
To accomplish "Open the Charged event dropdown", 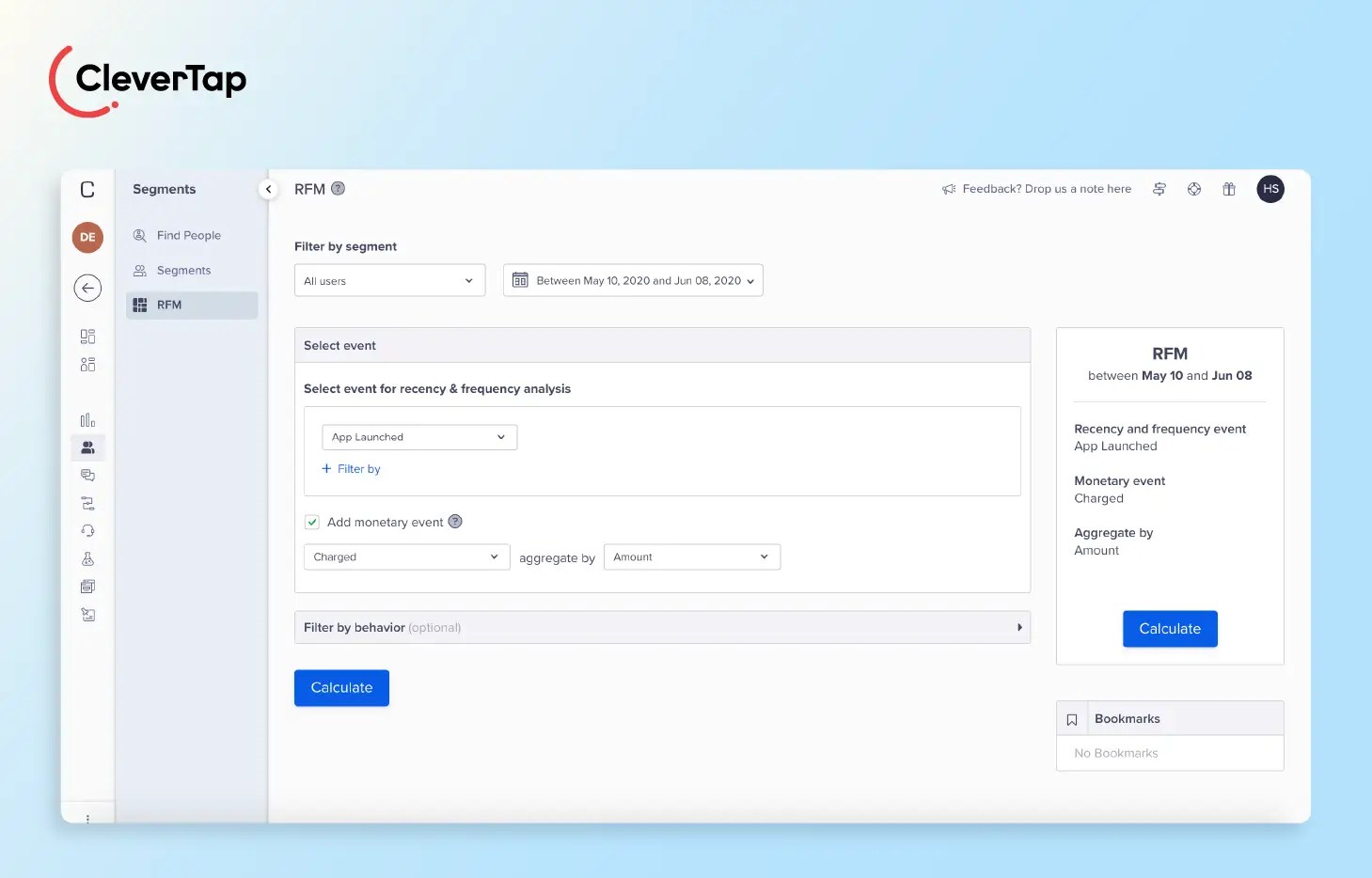I will pyautogui.click(x=405, y=557).
